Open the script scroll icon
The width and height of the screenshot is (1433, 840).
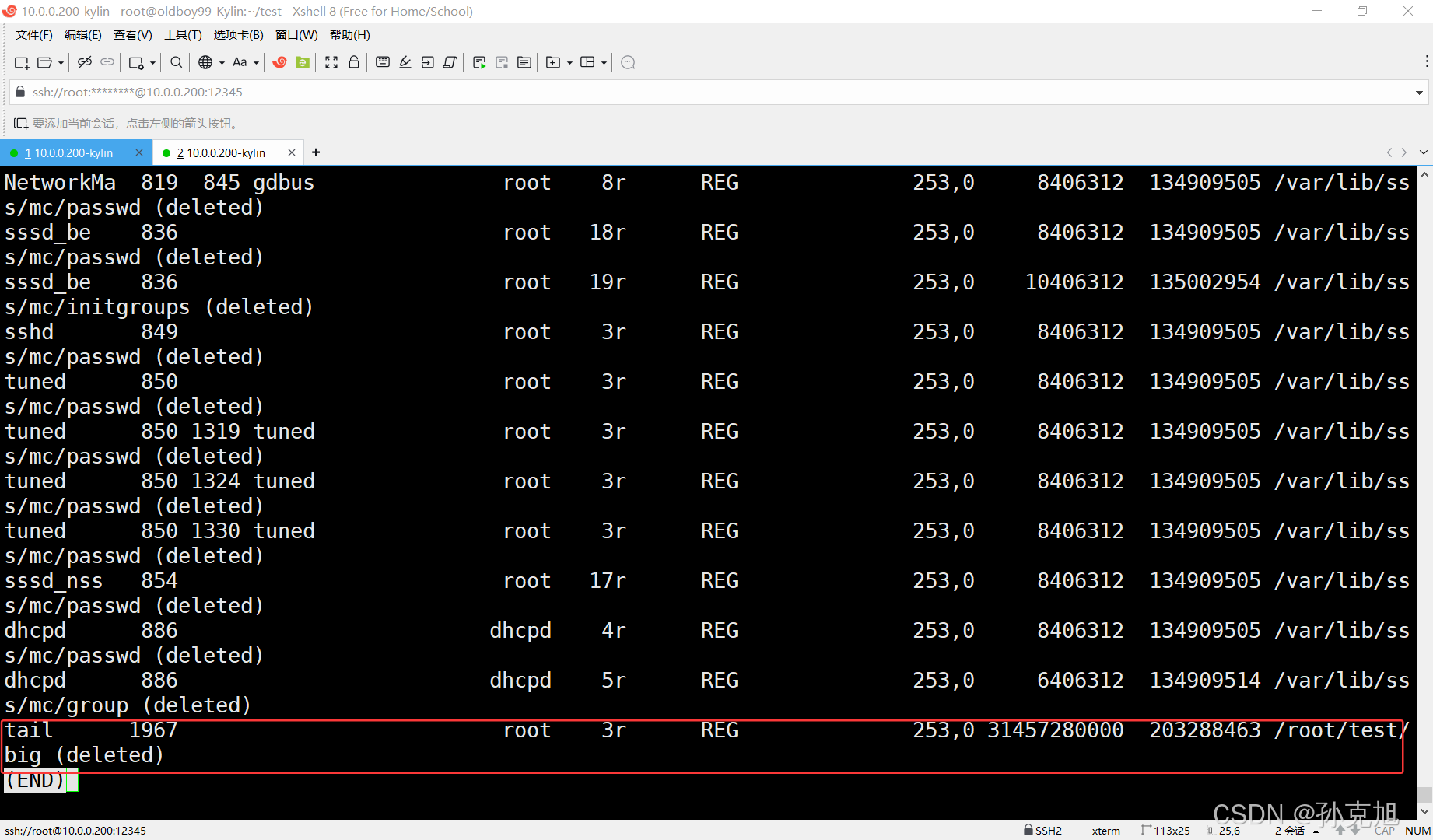(450, 62)
